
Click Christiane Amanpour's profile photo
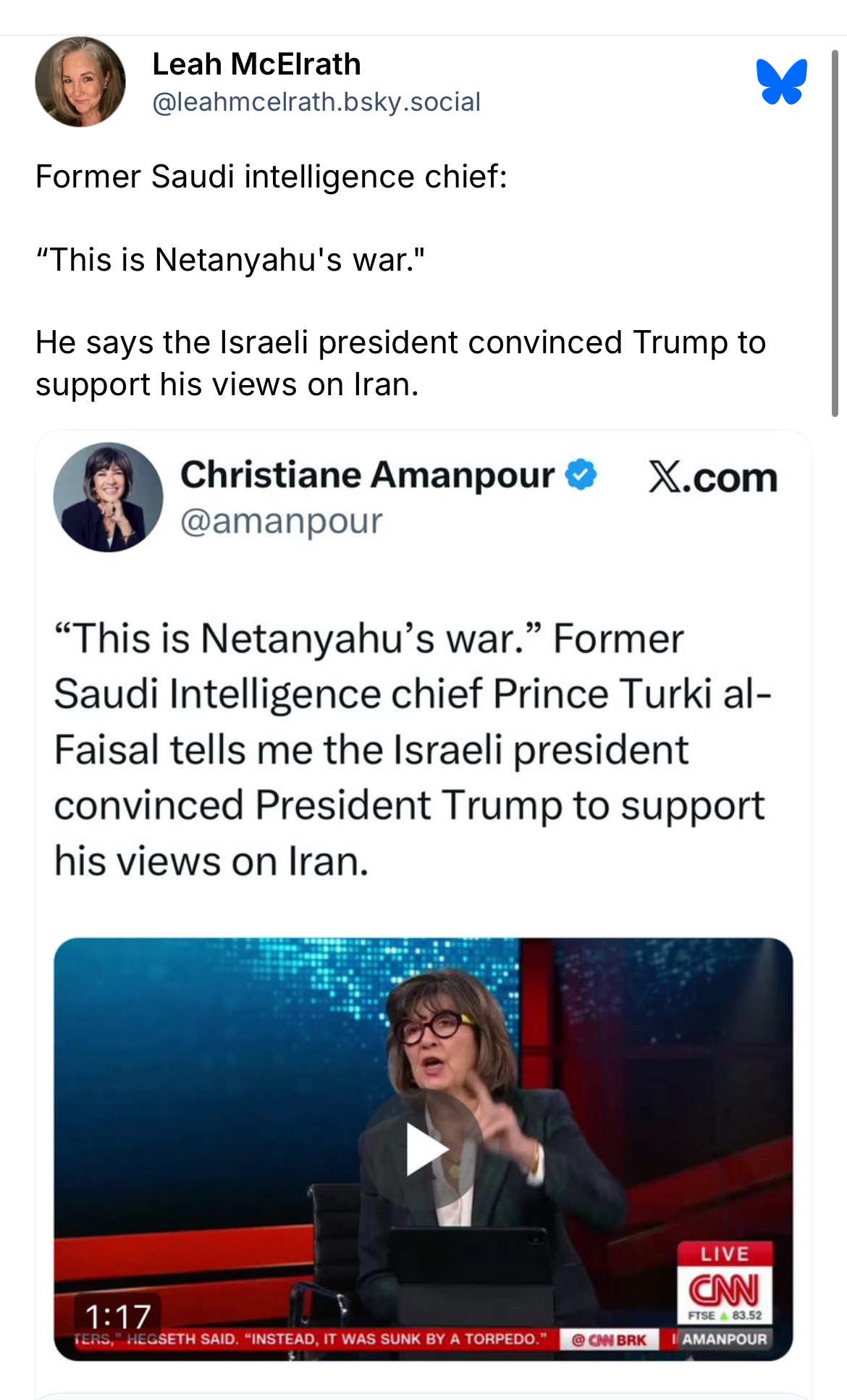tap(108, 497)
